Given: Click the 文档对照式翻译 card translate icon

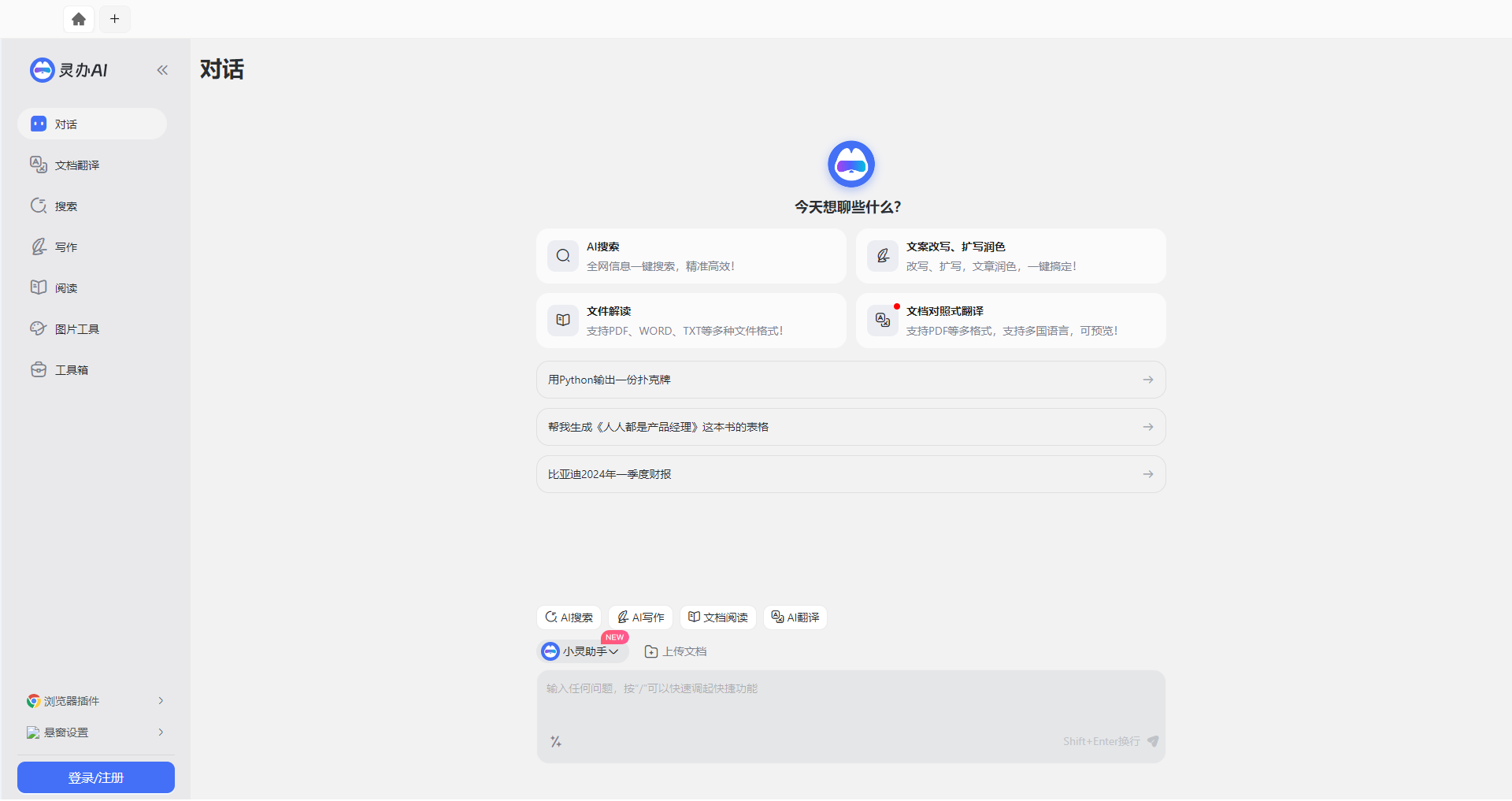Looking at the screenshot, I should pos(883,321).
